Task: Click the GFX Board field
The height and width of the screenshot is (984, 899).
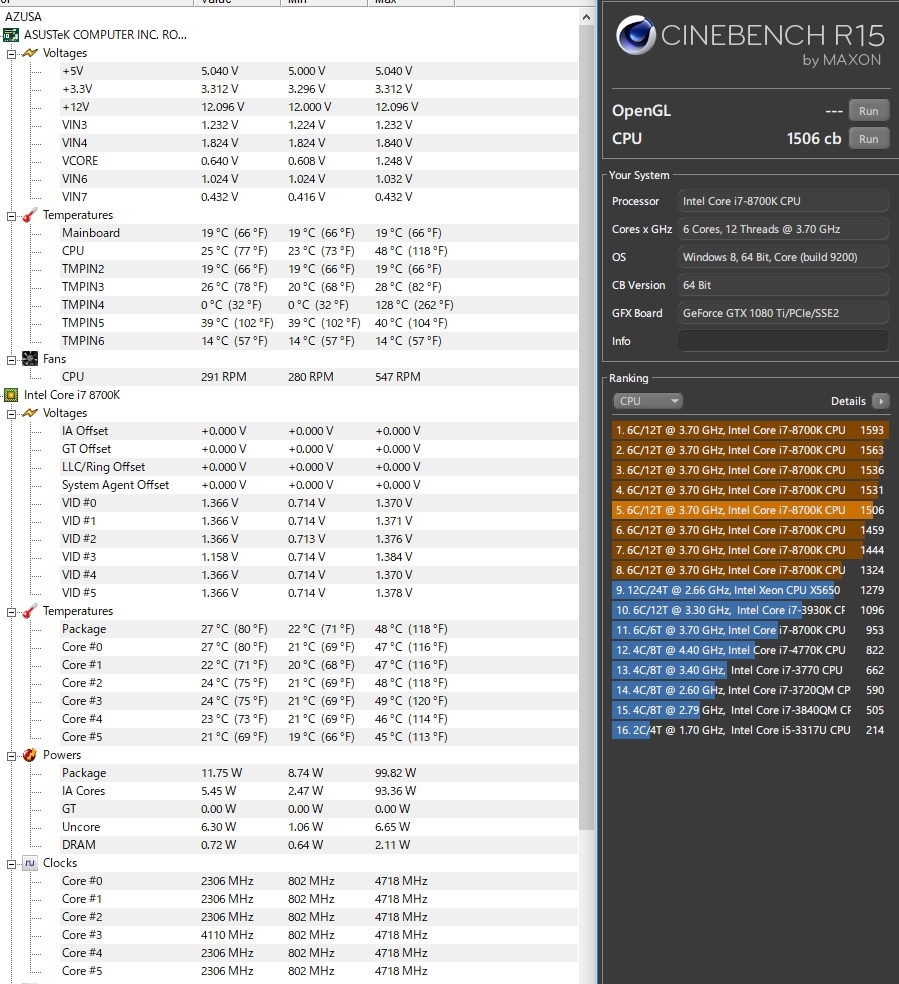Action: [x=783, y=313]
